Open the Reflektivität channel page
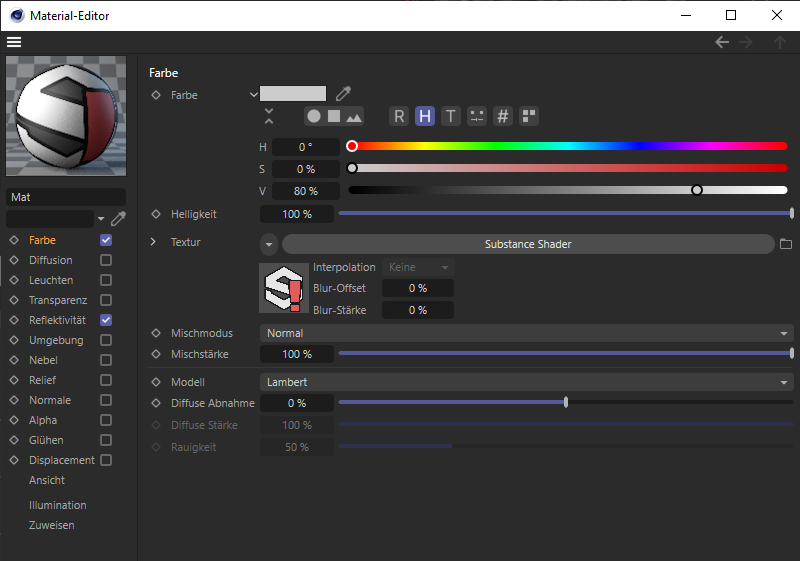The image size is (800, 561). (x=57, y=320)
